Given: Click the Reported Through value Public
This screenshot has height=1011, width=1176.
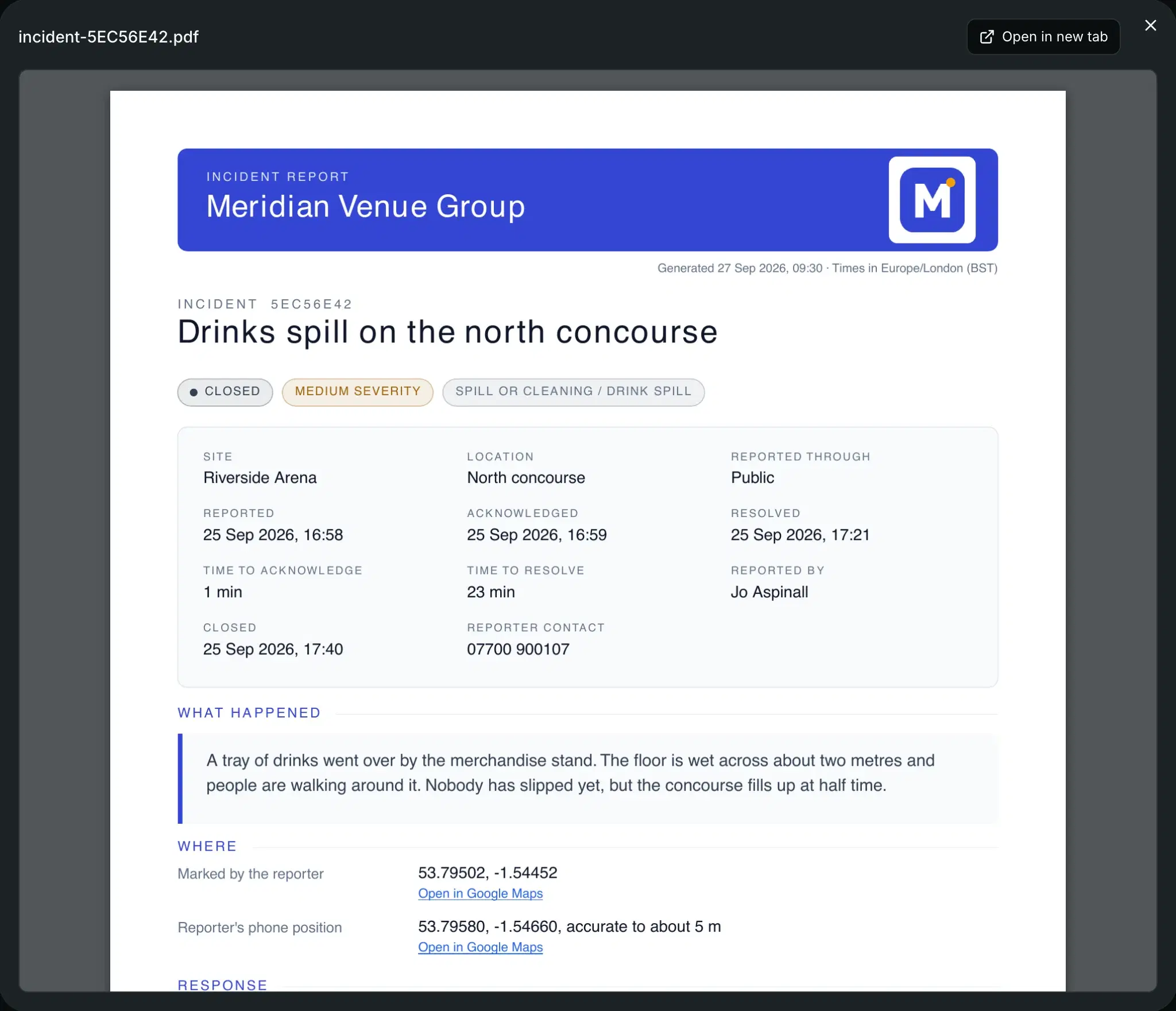Looking at the screenshot, I should point(752,478).
